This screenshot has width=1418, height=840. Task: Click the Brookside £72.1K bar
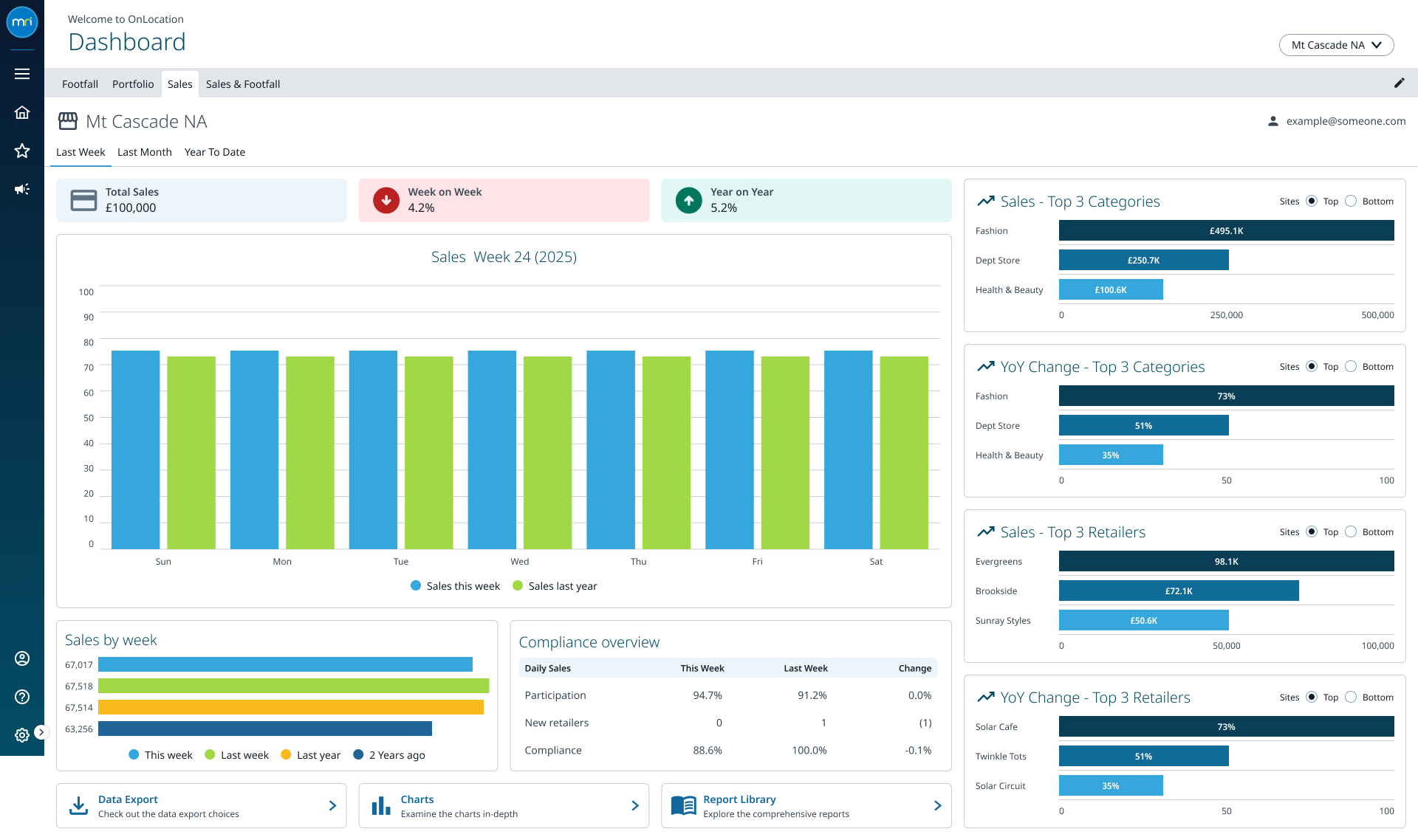click(1179, 591)
